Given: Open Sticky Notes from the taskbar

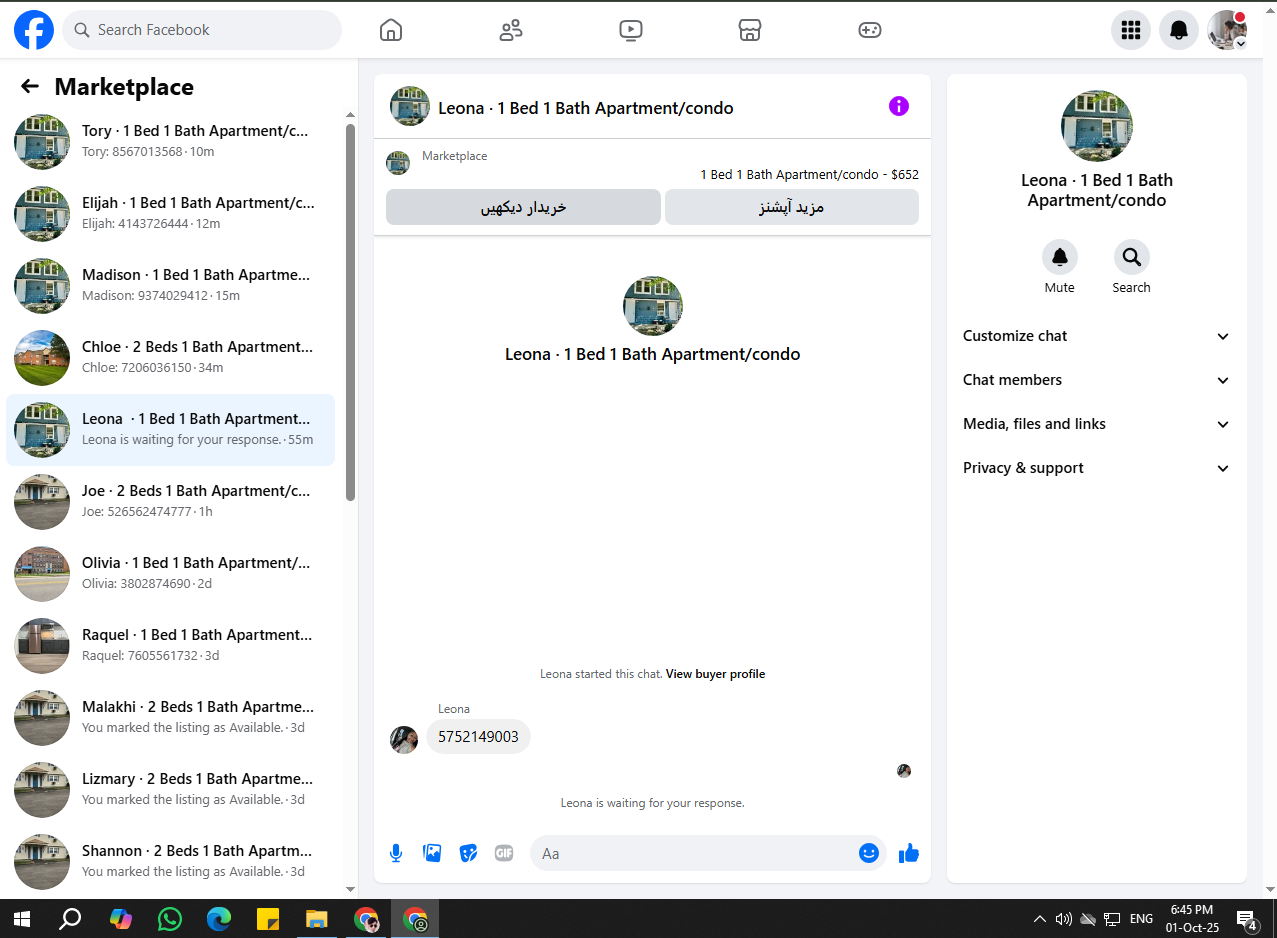Looking at the screenshot, I should pos(268,919).
